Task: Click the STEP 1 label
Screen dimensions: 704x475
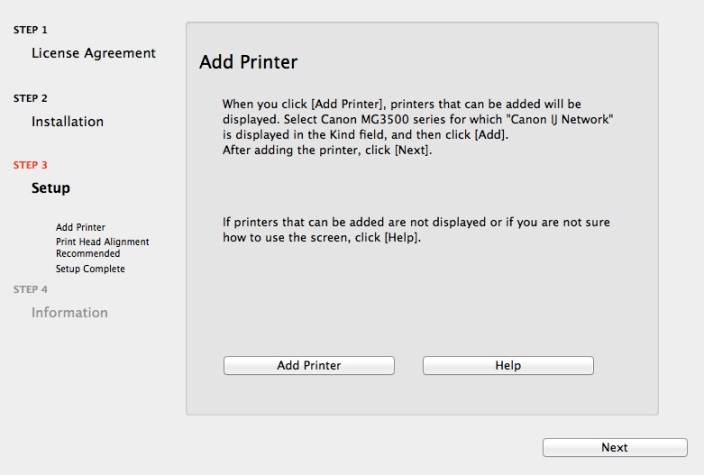Action: (31, 31)
